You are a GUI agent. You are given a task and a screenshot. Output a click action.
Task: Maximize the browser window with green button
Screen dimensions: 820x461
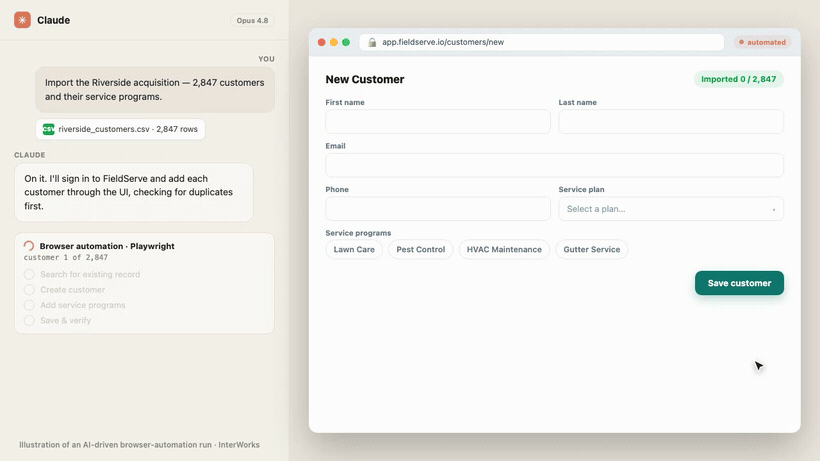pyautogui.click(x=346, y=42)
